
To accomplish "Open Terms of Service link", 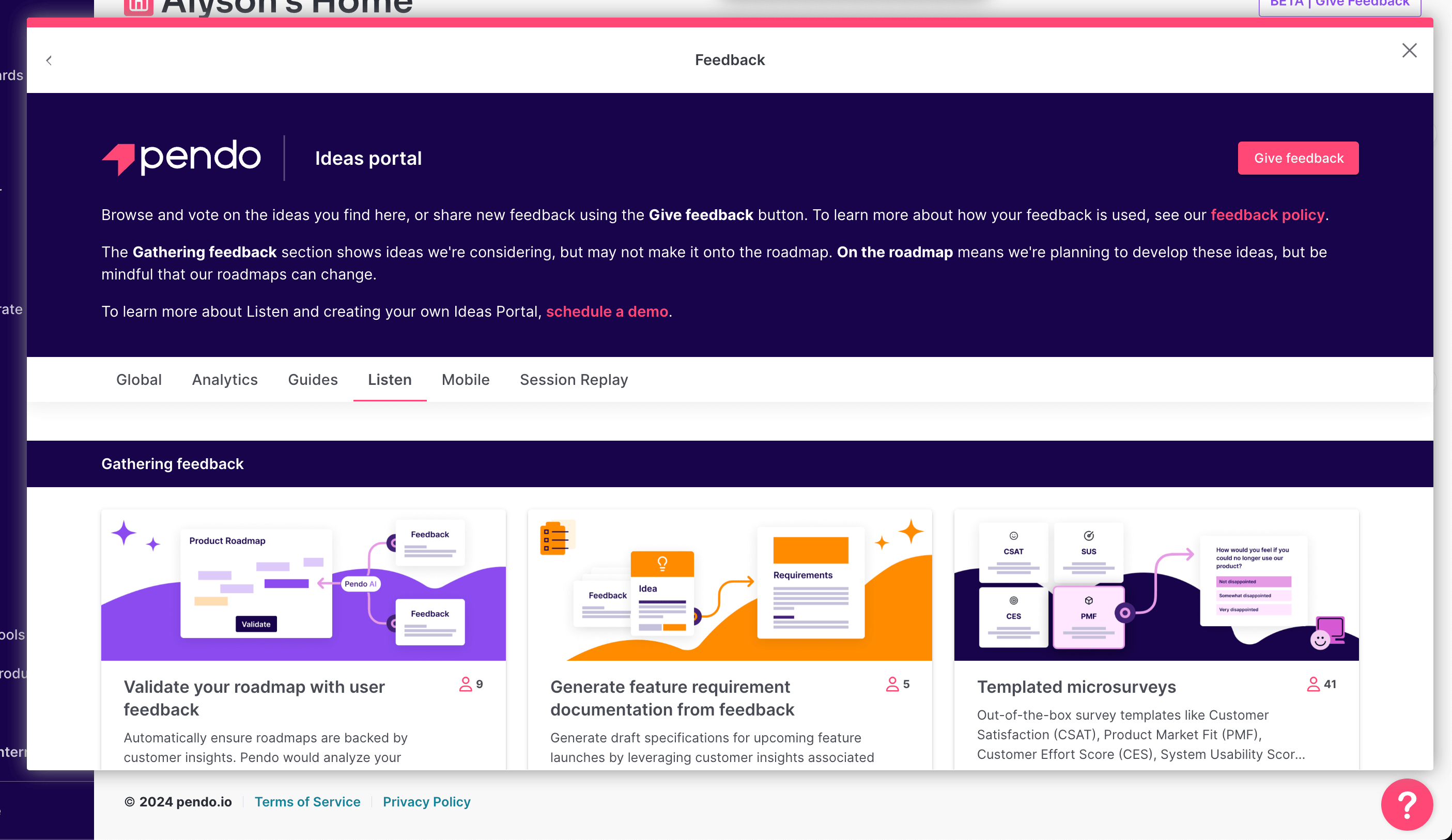I will [307, 801].
